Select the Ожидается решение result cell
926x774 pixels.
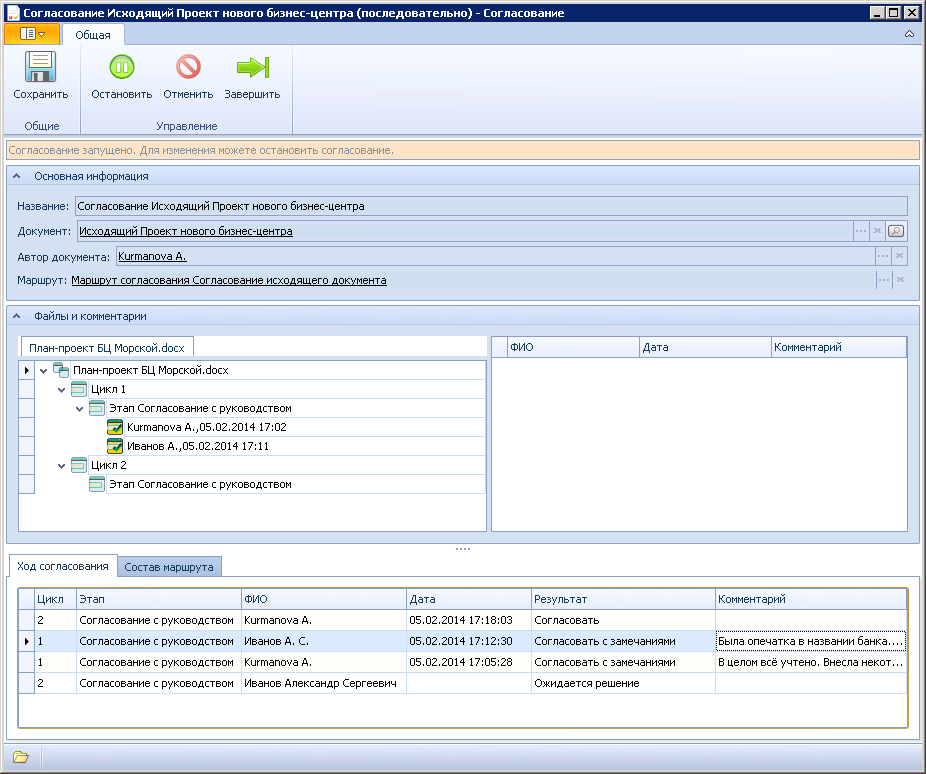(623, 683)
